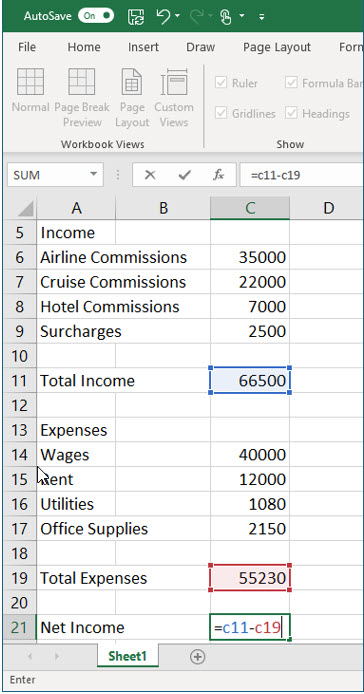Screen dimensions: 364x694
Task: Click cell containing 2500
Action: (x=250, y=332)
